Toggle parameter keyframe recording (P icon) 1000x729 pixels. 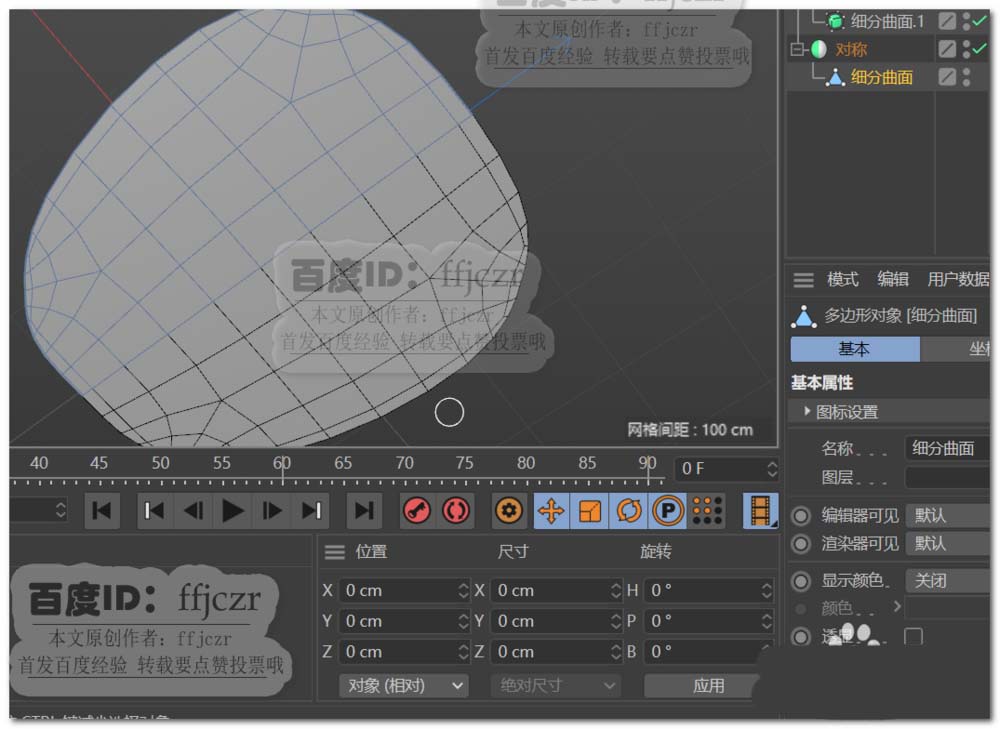coord(668,511)
